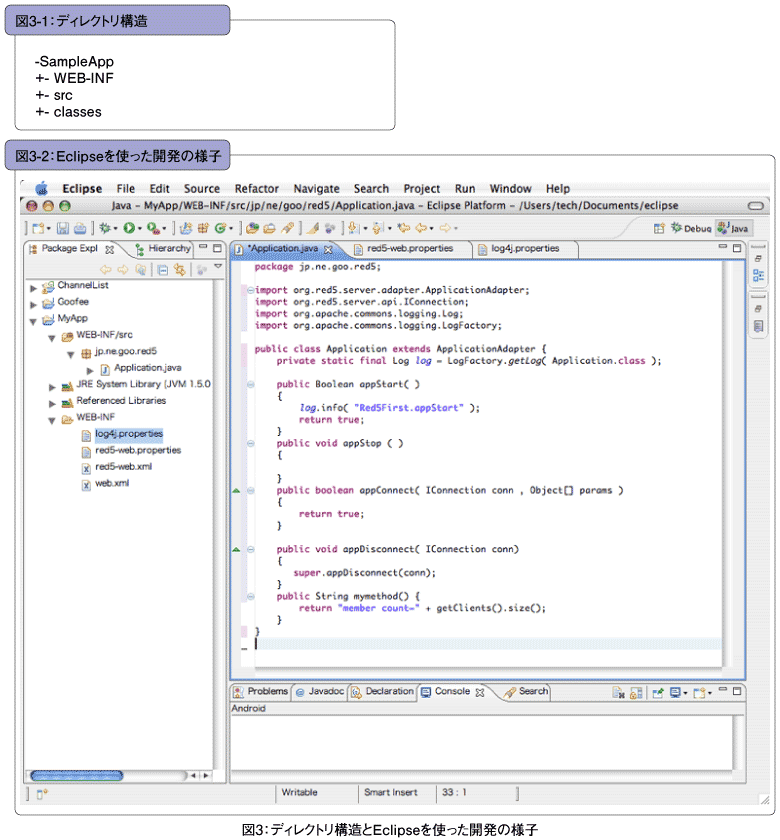Click the Print icon in the toolbar
The height and width of the screenshot is (840, 780).
[x=80, y=228]
